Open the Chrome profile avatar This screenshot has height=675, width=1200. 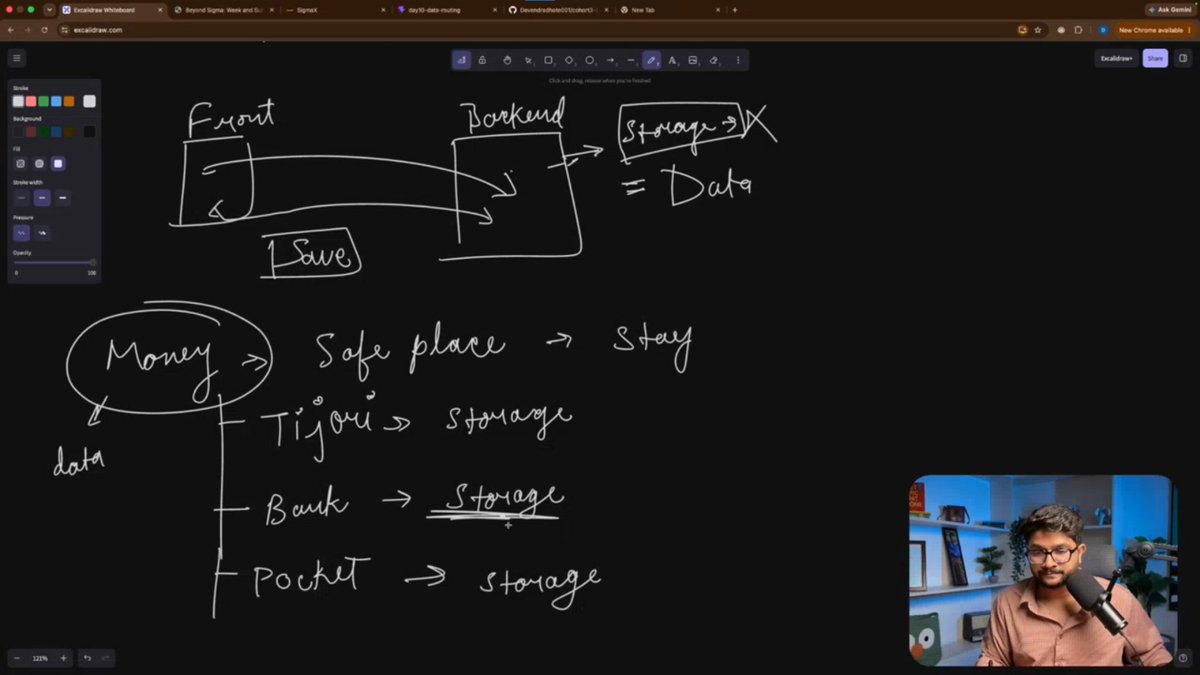(1102, 30)
